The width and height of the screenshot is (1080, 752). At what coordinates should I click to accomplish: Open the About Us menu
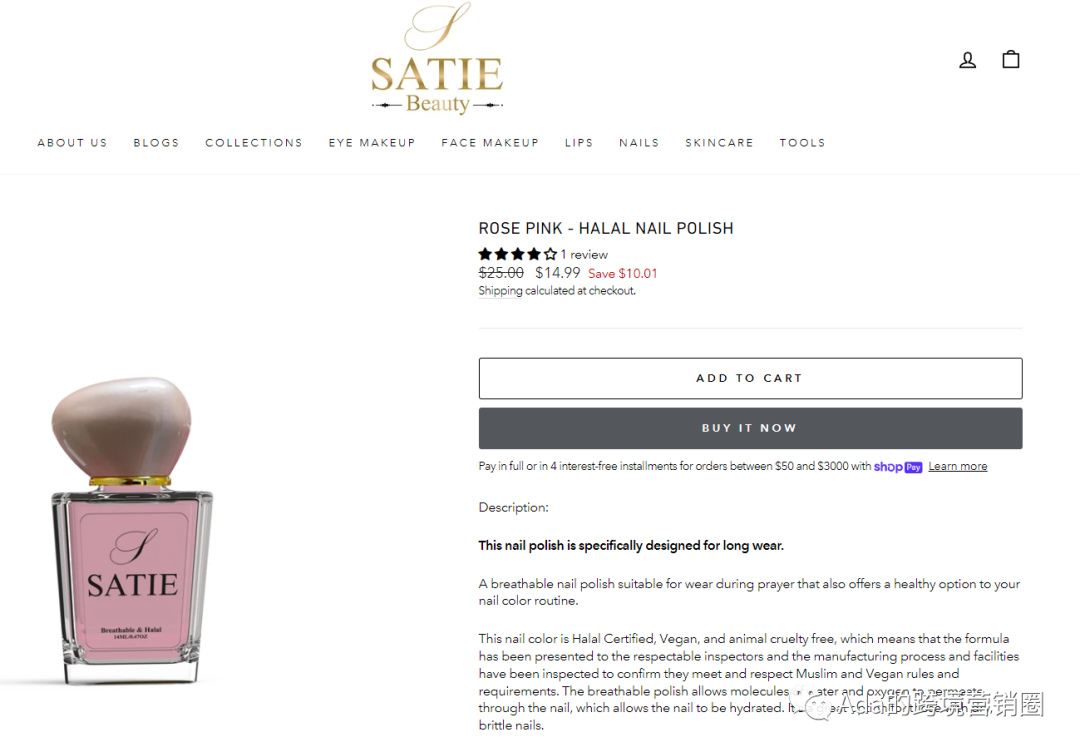click(72, 143)
